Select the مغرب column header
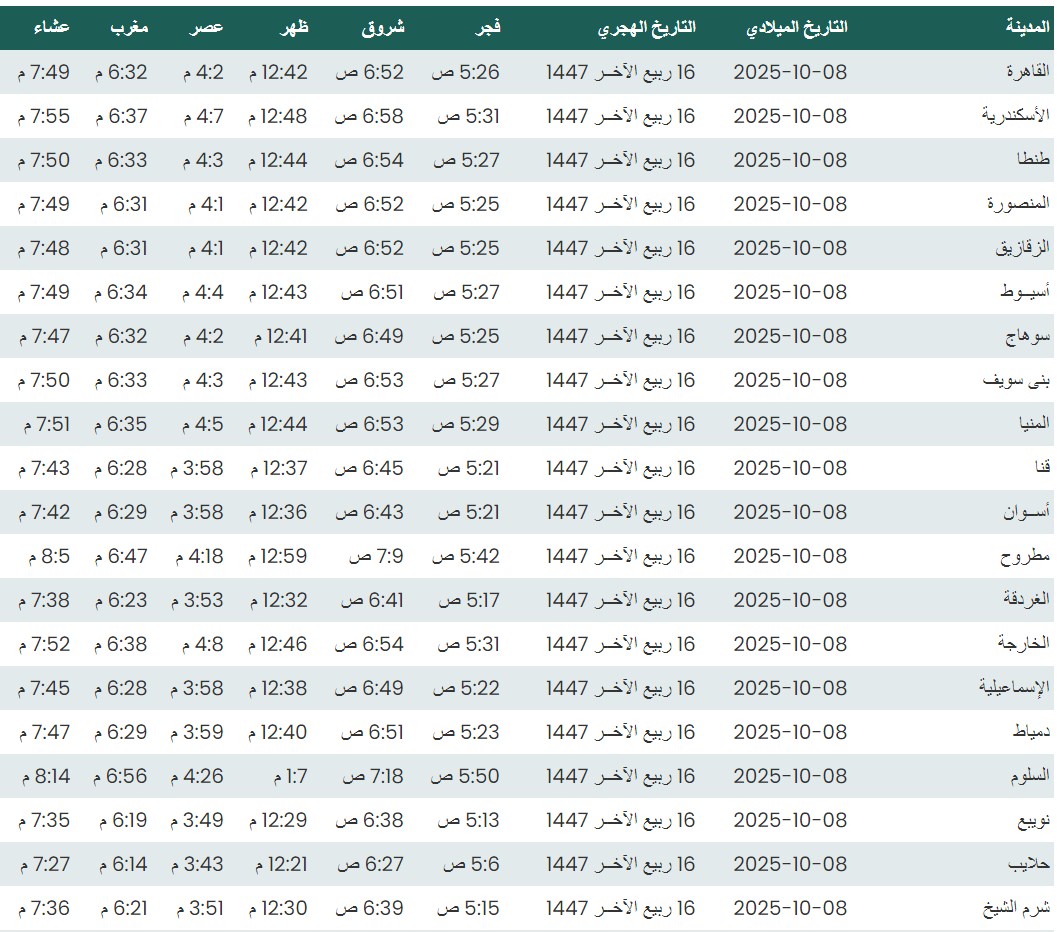Image resolution: width=1057 pixels, height=932 pixels. point(129,28)
